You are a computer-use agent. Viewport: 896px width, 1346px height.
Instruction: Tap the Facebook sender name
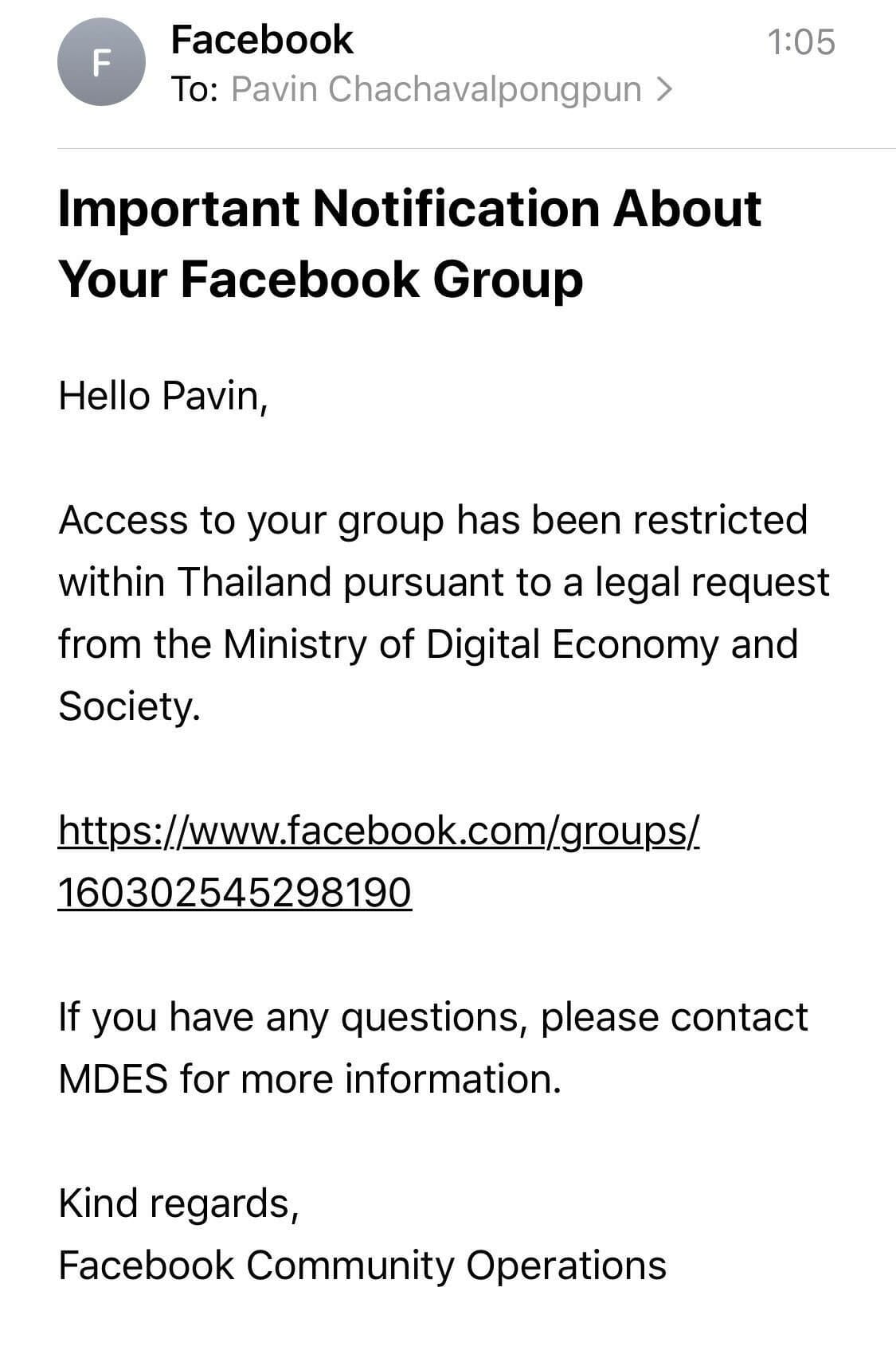point(261,40)
